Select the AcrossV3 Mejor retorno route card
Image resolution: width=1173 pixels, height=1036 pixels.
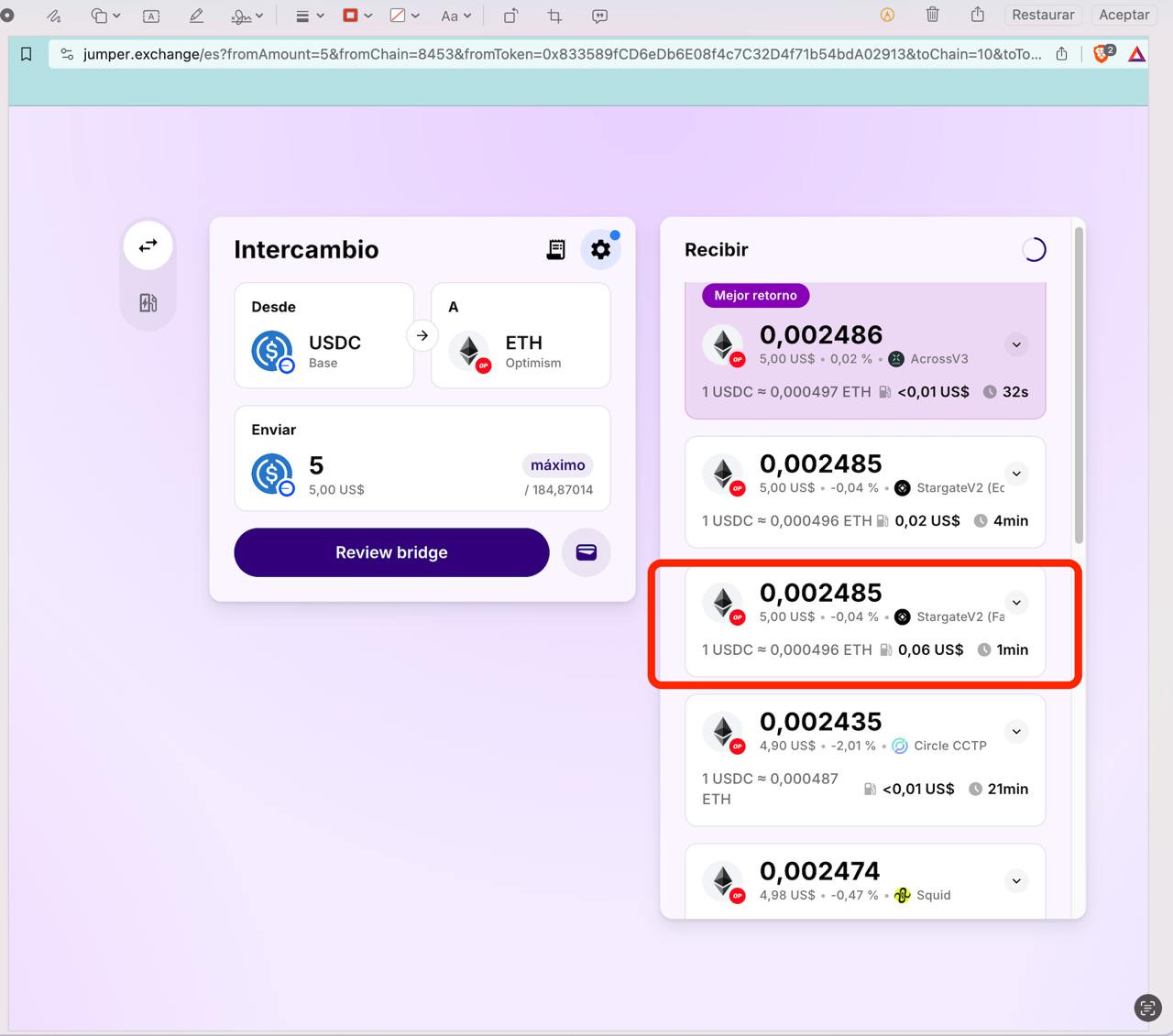pos(865,351)
